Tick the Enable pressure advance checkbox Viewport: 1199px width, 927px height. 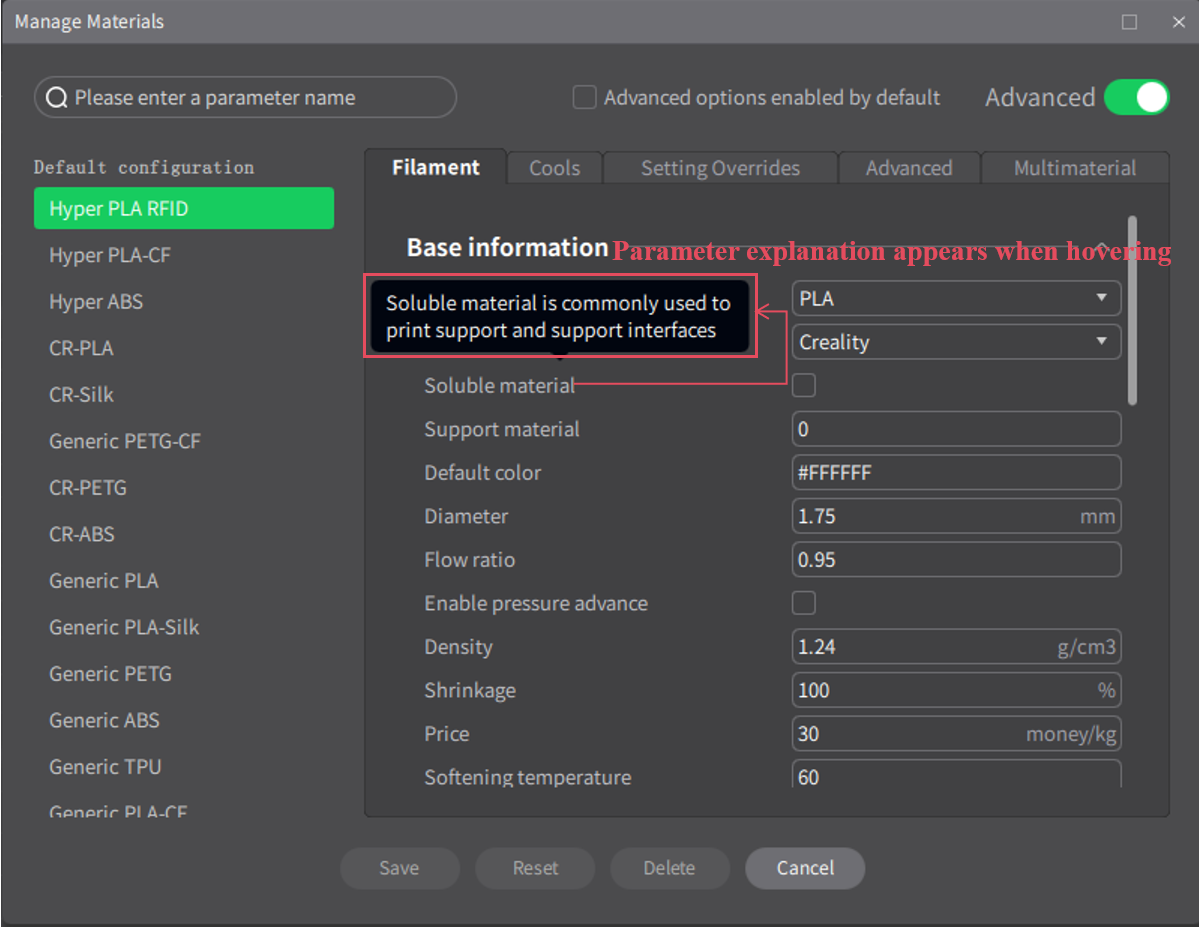(804, 603)
